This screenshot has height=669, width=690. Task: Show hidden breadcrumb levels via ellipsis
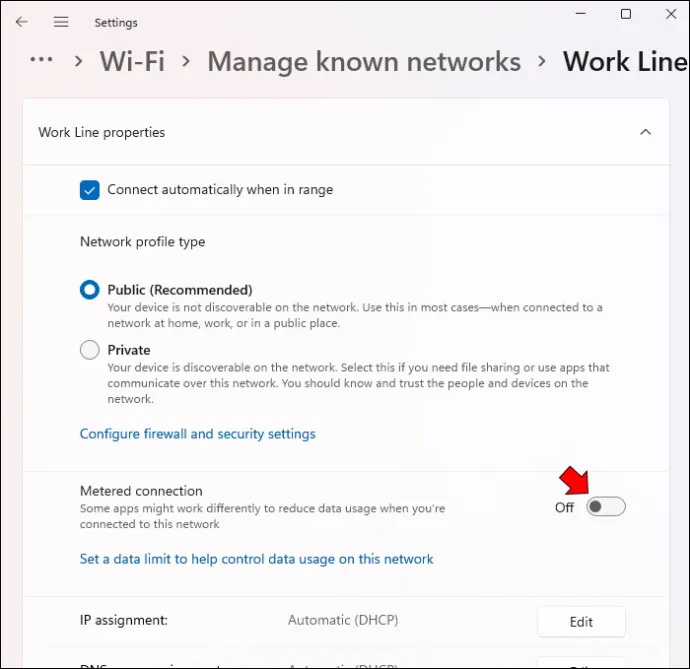click(x=41, y=59)
